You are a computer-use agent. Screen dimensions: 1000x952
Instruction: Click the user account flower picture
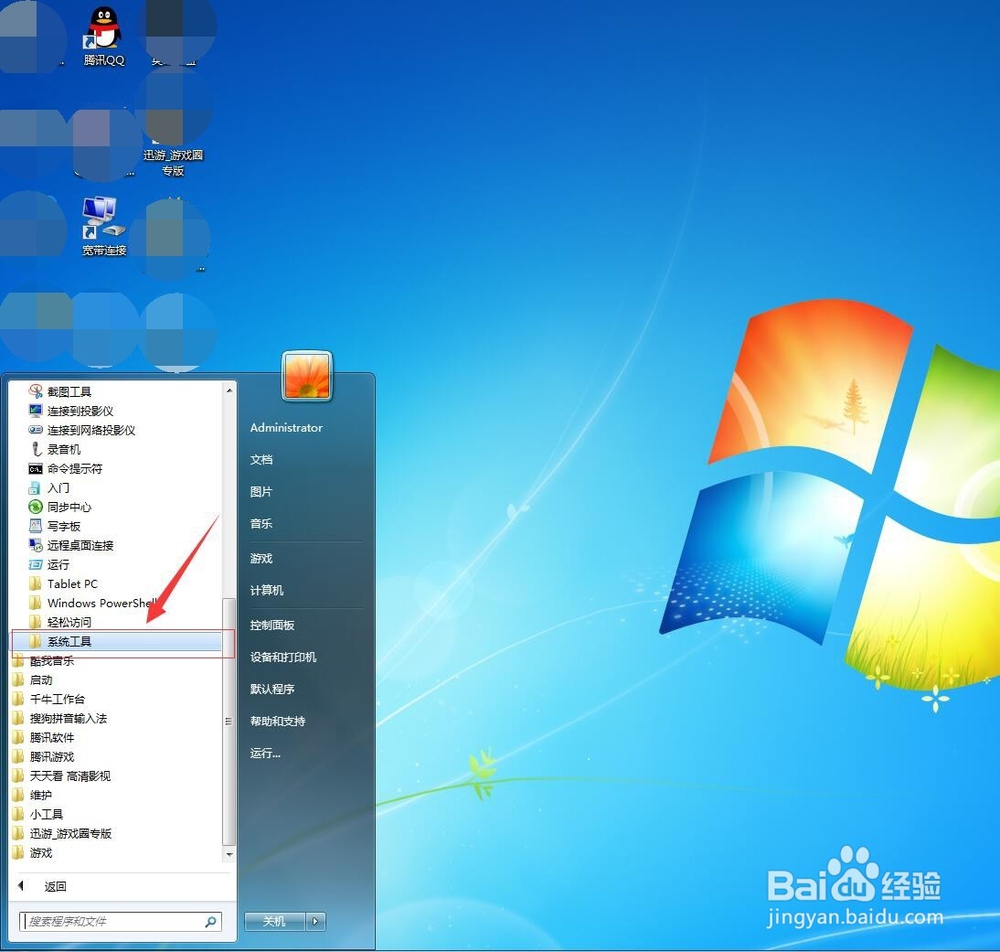pos(307,376)
